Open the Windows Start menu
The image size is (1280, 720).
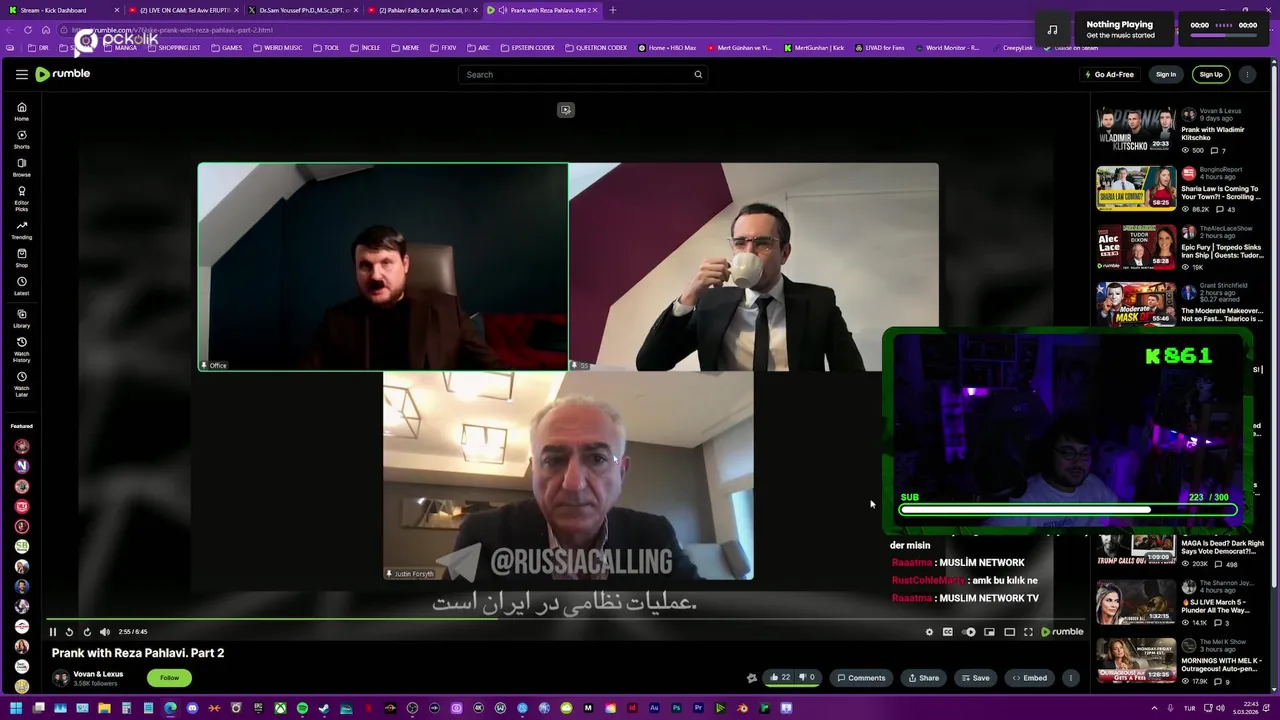(16, 708)
